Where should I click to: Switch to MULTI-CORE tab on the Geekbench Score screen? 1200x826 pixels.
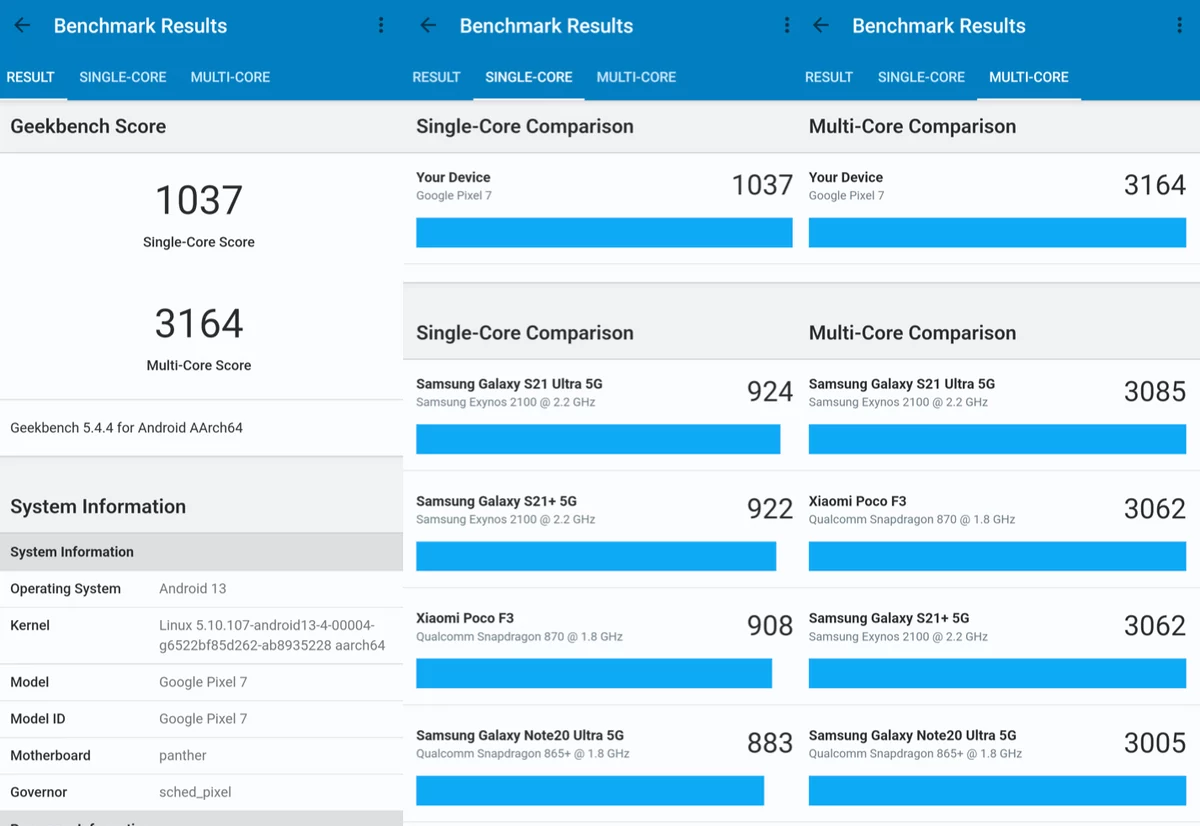click(231, 77)
